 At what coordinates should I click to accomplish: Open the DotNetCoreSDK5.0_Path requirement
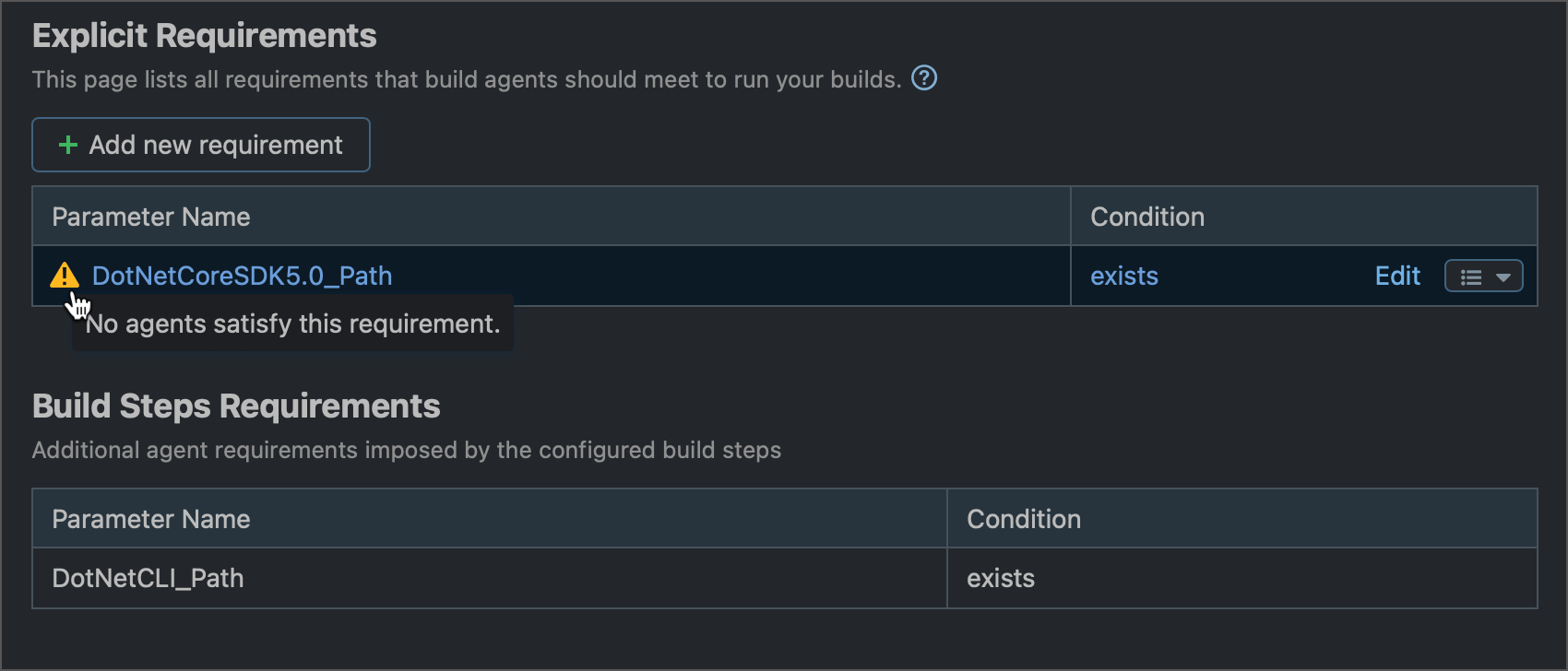pos(242,275)
